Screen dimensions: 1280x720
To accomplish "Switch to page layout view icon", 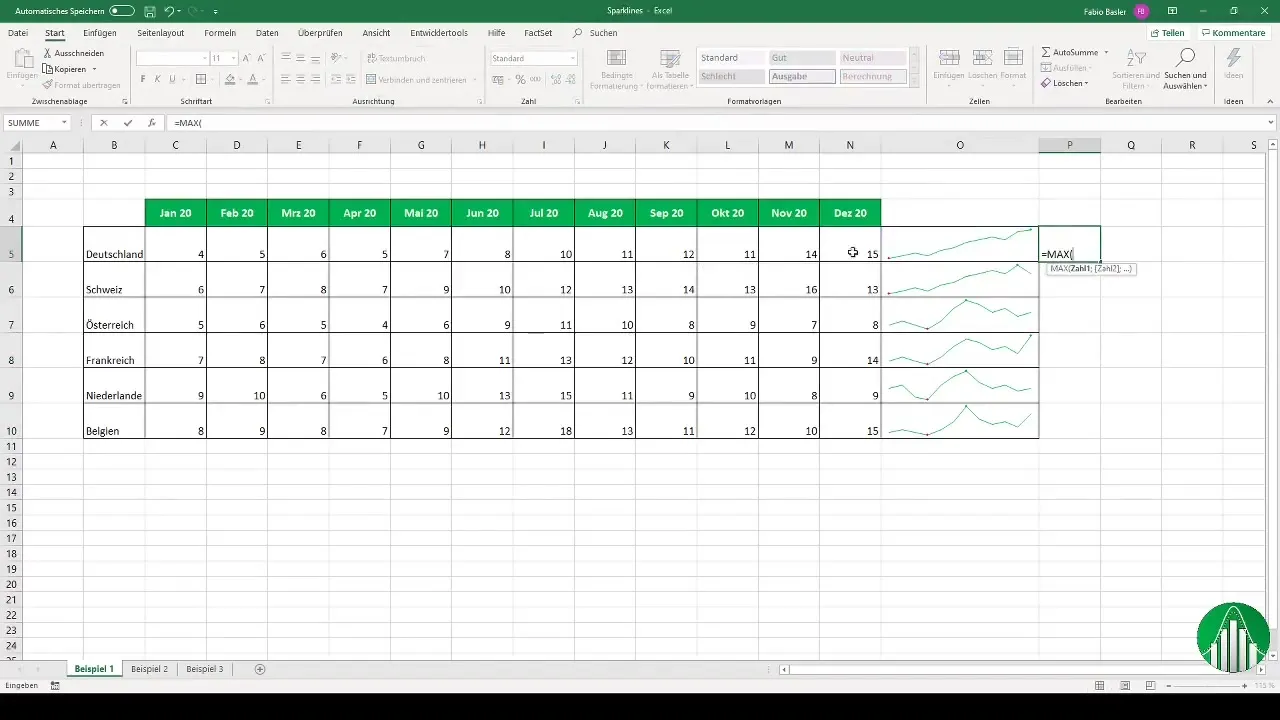I will [1126, 686].
